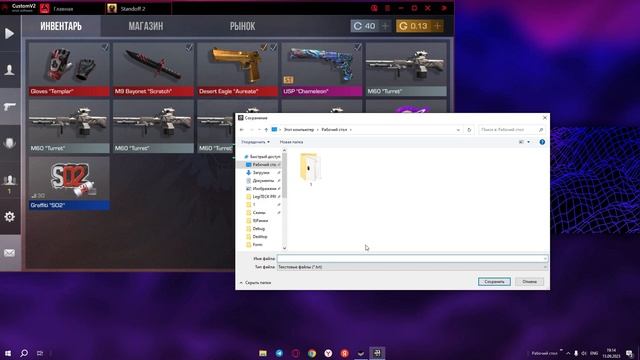The height and width of the screenshot is (360, 640).
Task: Expand the address bar history dropdown
Action: 458,130
